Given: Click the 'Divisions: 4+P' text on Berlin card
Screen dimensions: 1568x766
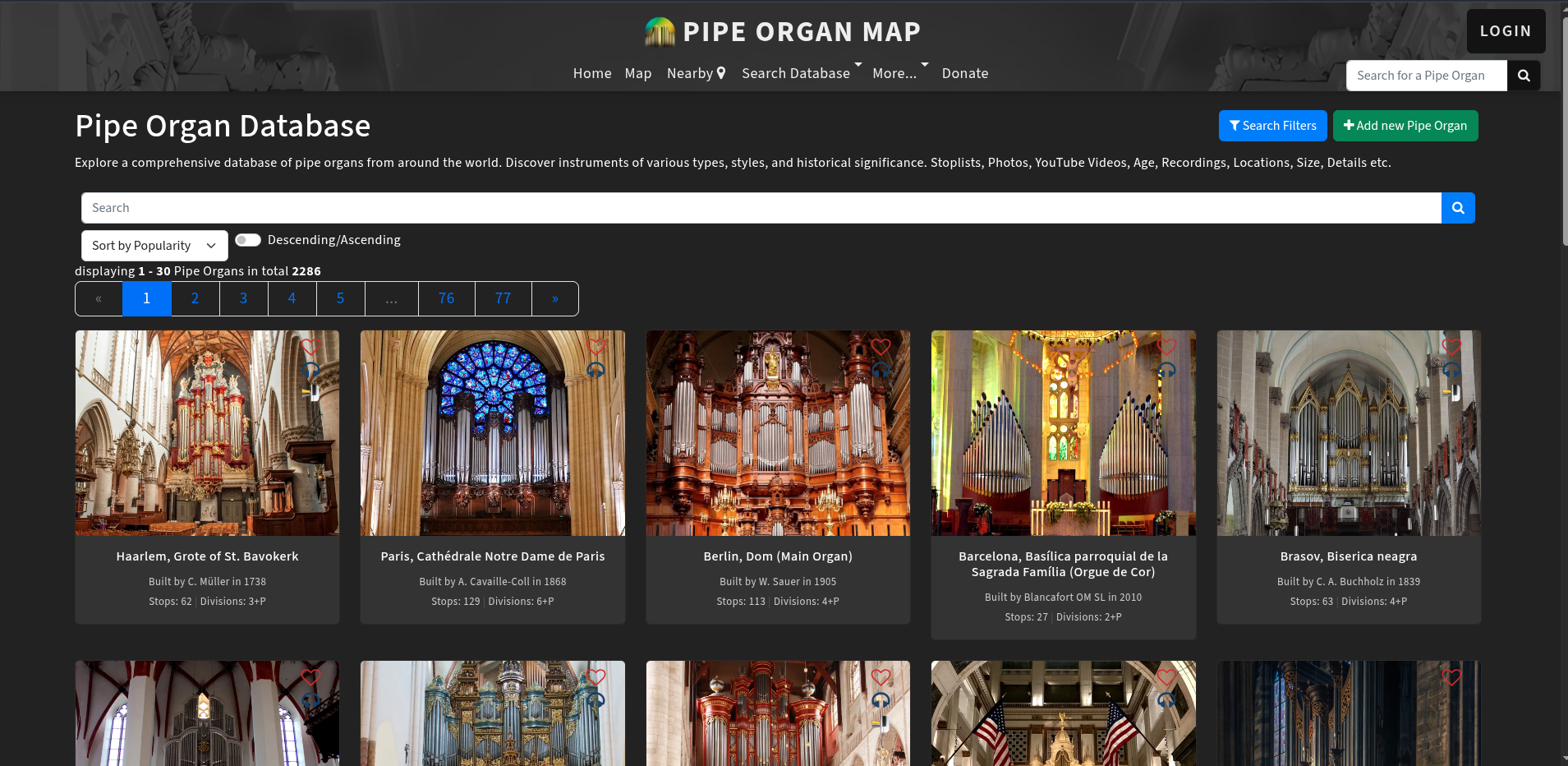Looking at the screenshot, I should [807, 602].
